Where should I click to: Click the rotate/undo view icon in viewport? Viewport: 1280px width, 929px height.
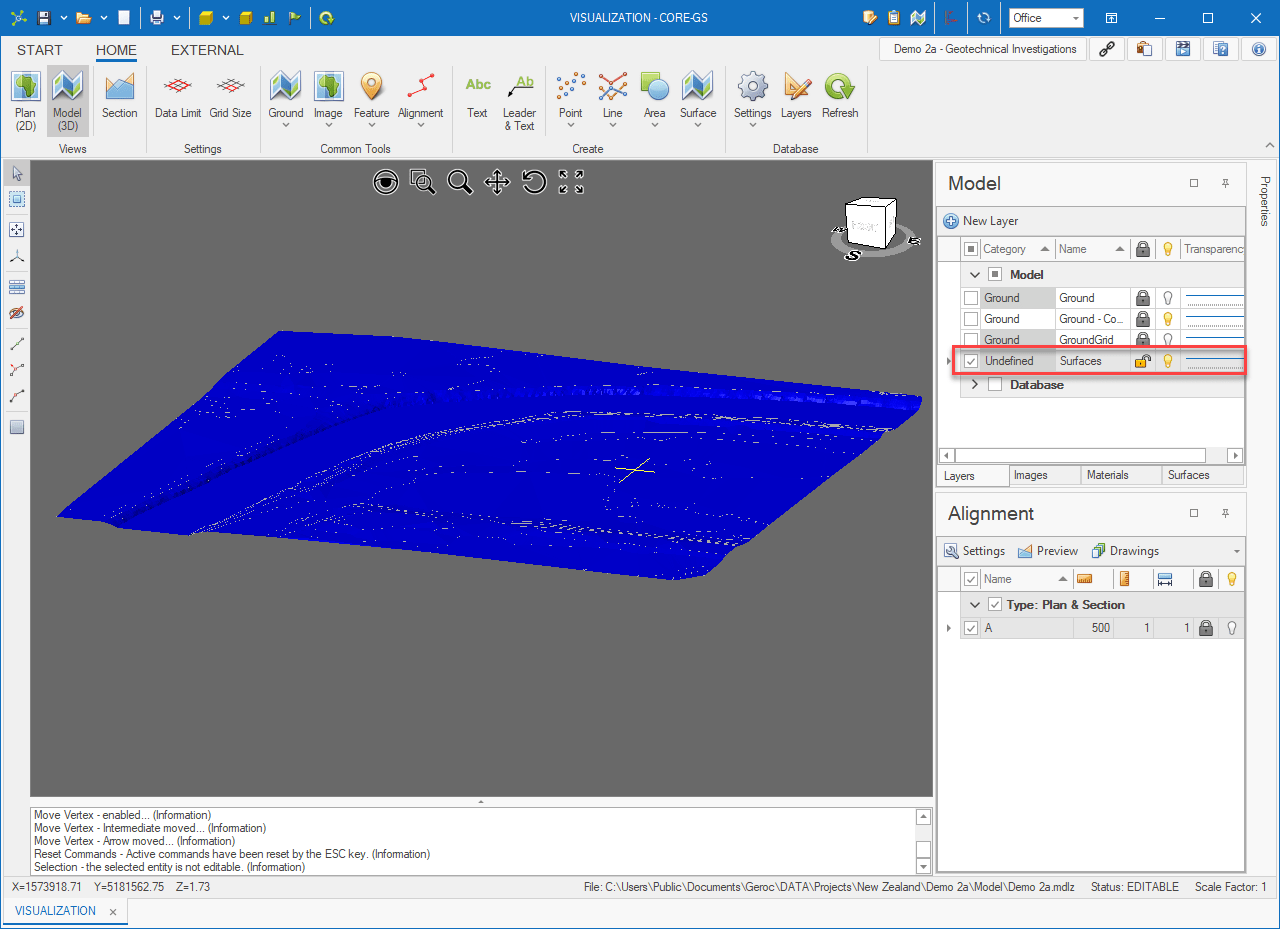point(534,182)
